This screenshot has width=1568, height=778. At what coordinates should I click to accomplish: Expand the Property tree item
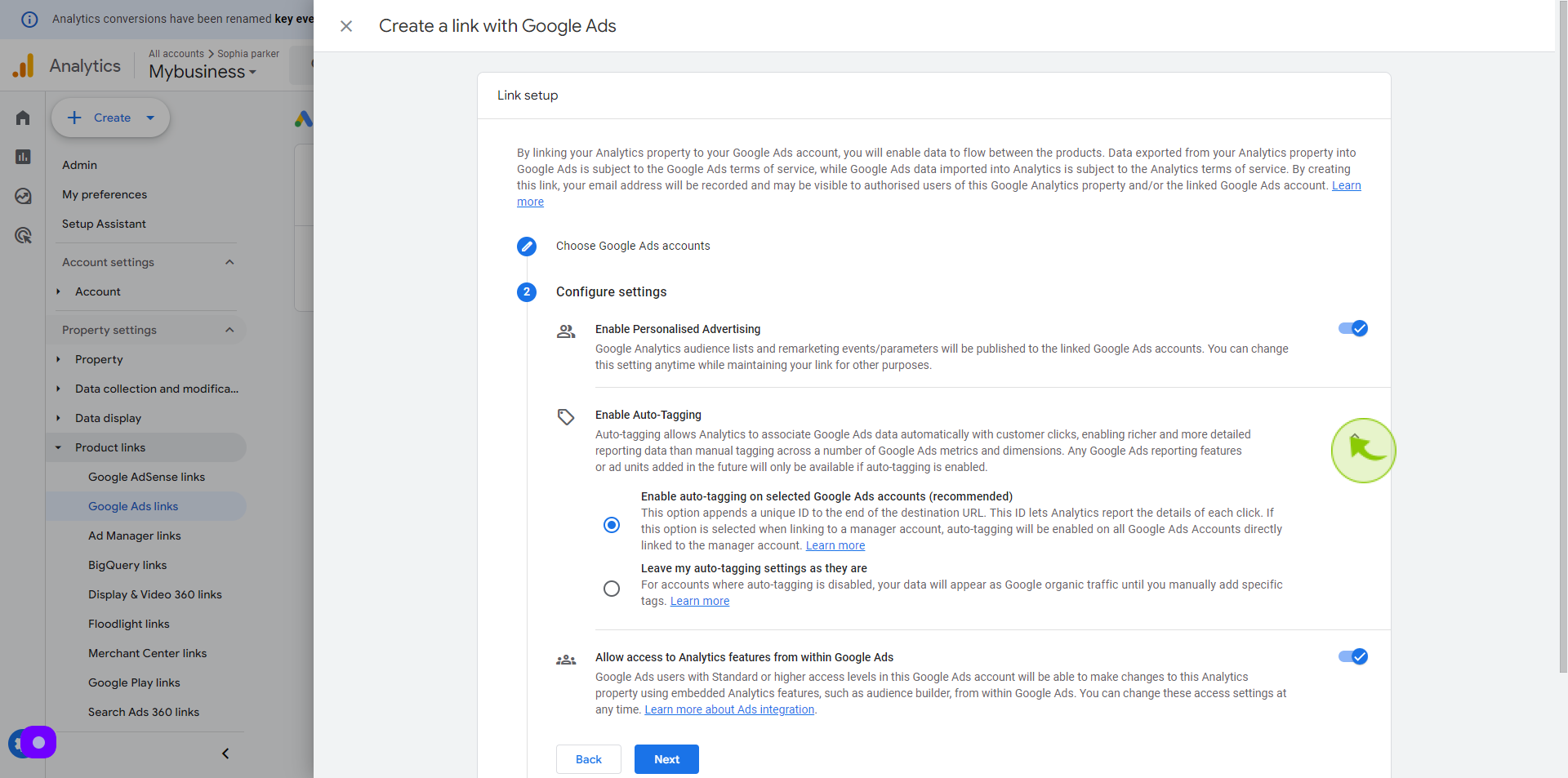coord(58,359)
